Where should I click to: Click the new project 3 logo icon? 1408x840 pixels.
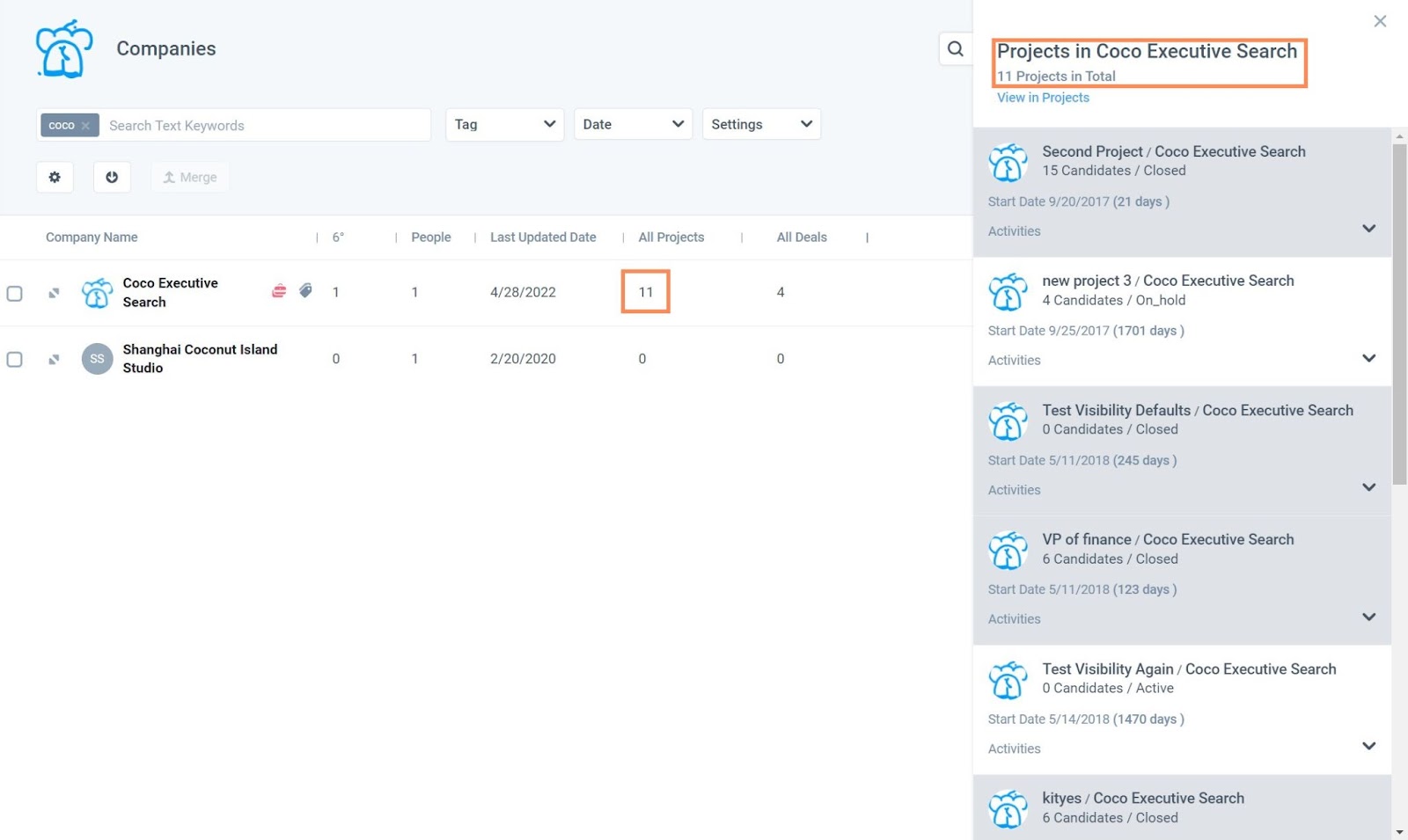(x=1008, y=291)
